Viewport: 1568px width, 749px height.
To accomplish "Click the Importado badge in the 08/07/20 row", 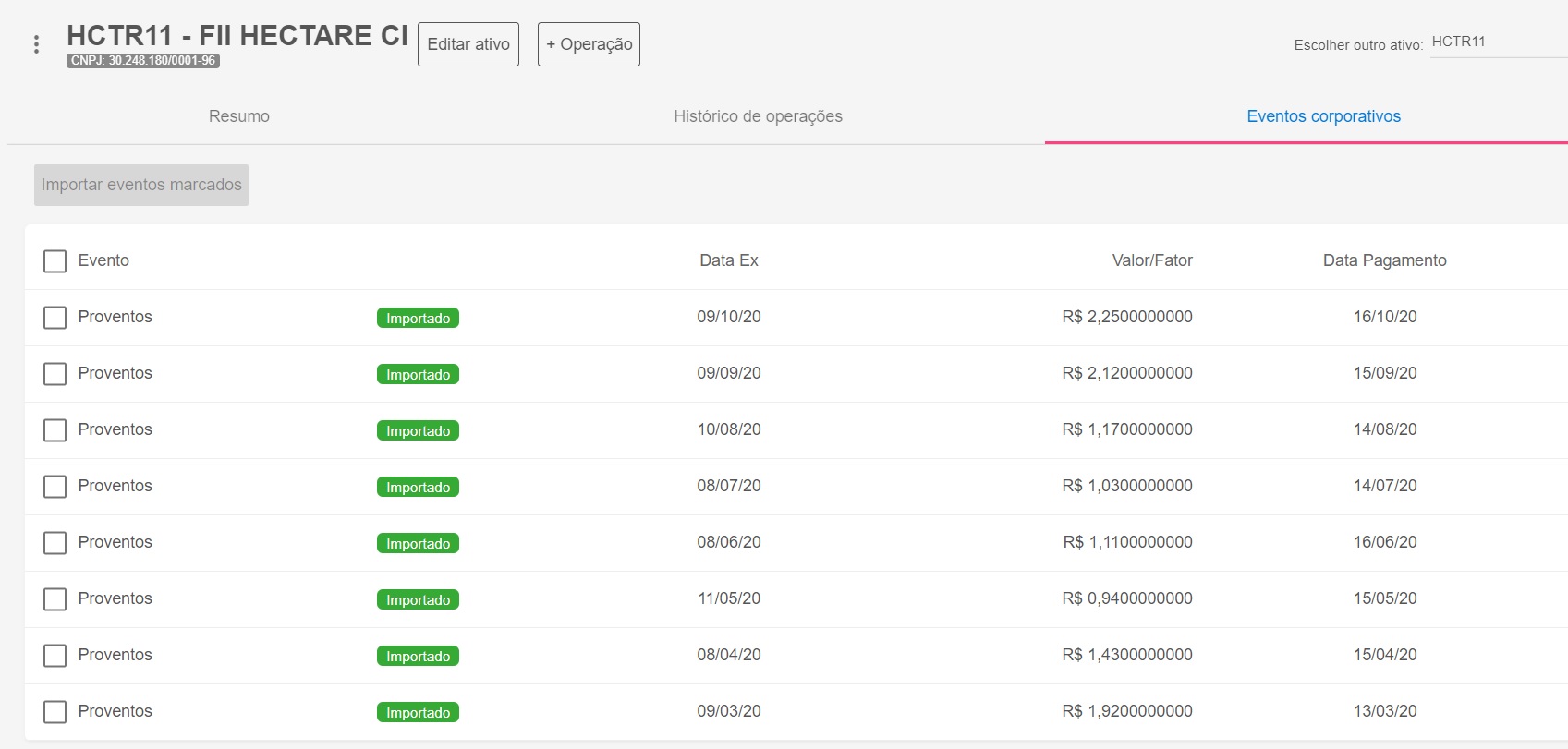I will 418,487.
